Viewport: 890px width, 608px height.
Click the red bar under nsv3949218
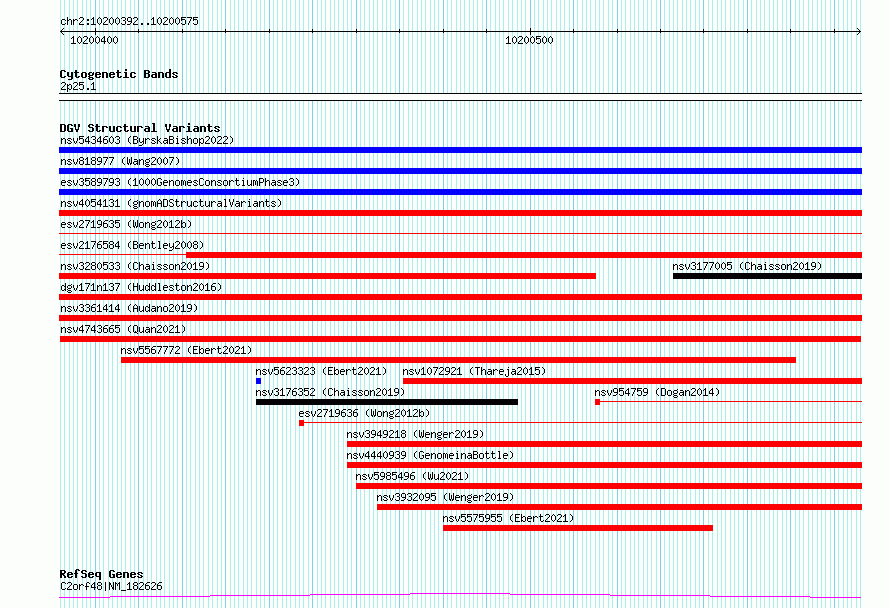[604, 444]
